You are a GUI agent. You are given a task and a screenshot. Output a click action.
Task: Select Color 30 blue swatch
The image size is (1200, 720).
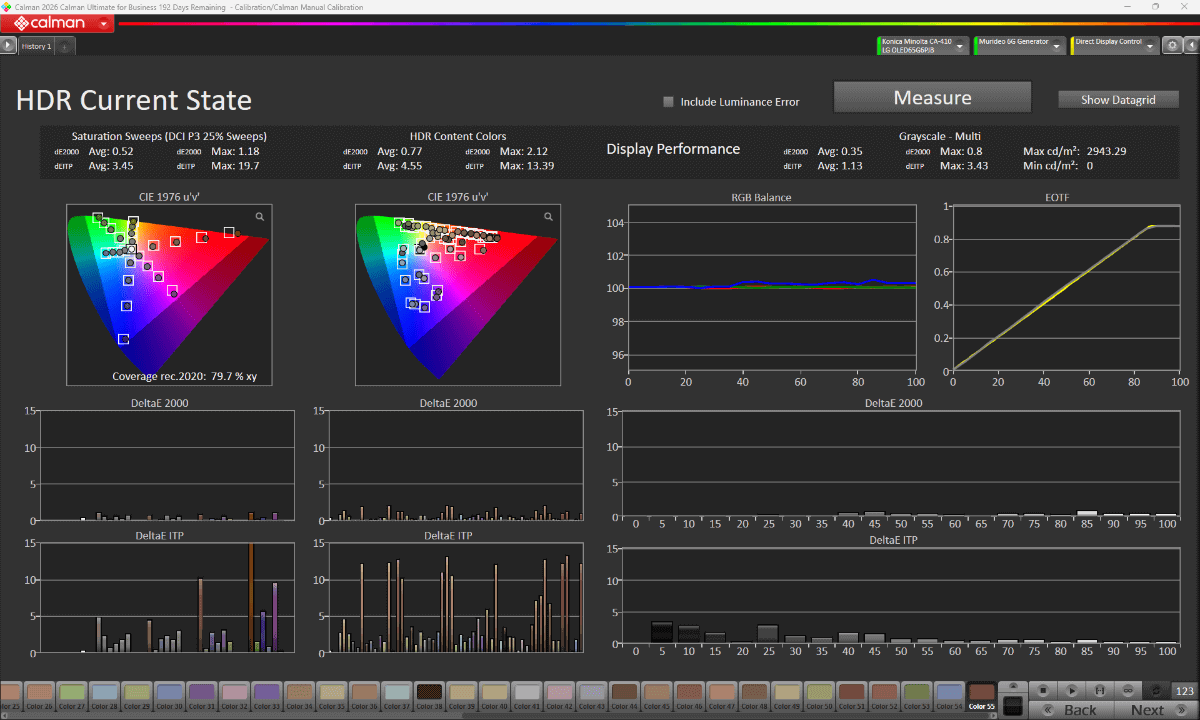tap(170, 697)
